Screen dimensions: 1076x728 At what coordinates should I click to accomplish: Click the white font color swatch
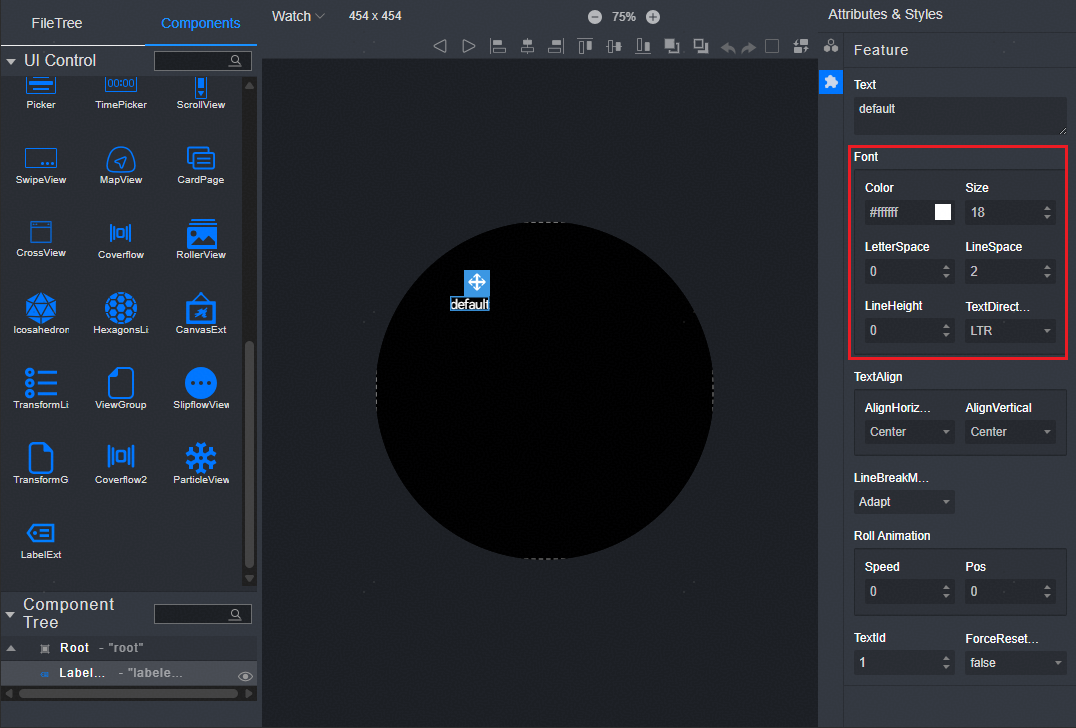pos(942,212)
